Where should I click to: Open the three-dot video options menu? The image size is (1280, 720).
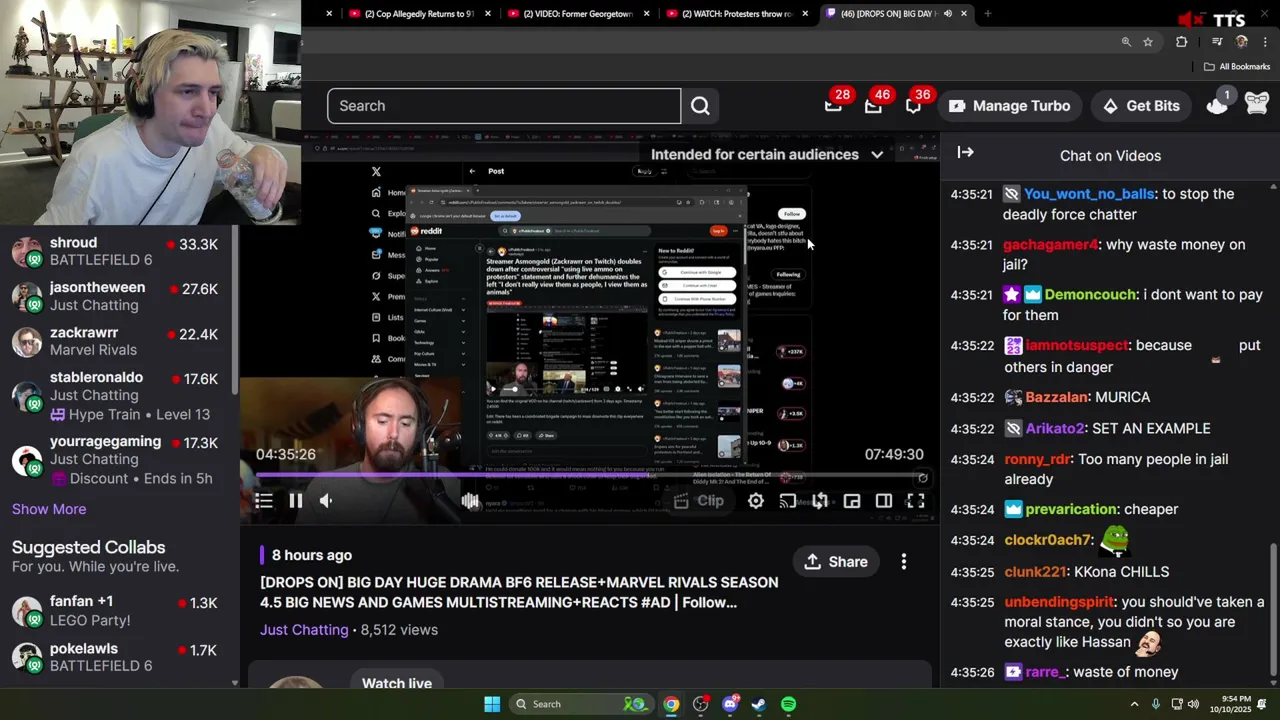pos(904,562)
